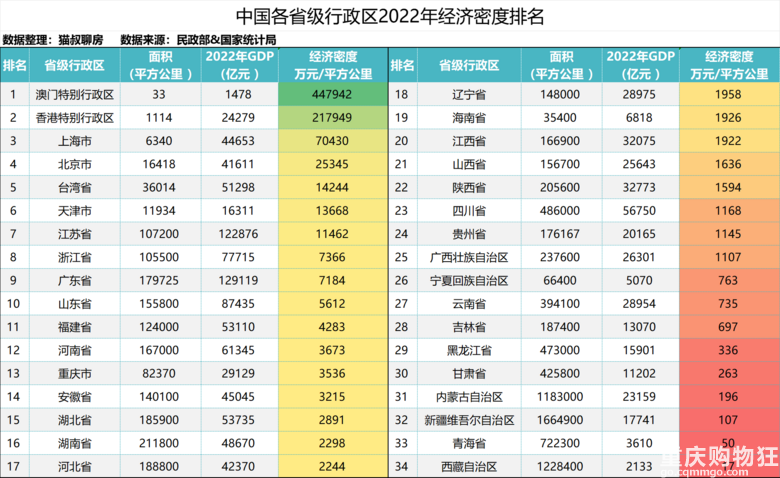Image resolution: width=780 pixels, height=478 pixels.
Task: Click the 安徽省 cell
Action: (x=75, y=396)
